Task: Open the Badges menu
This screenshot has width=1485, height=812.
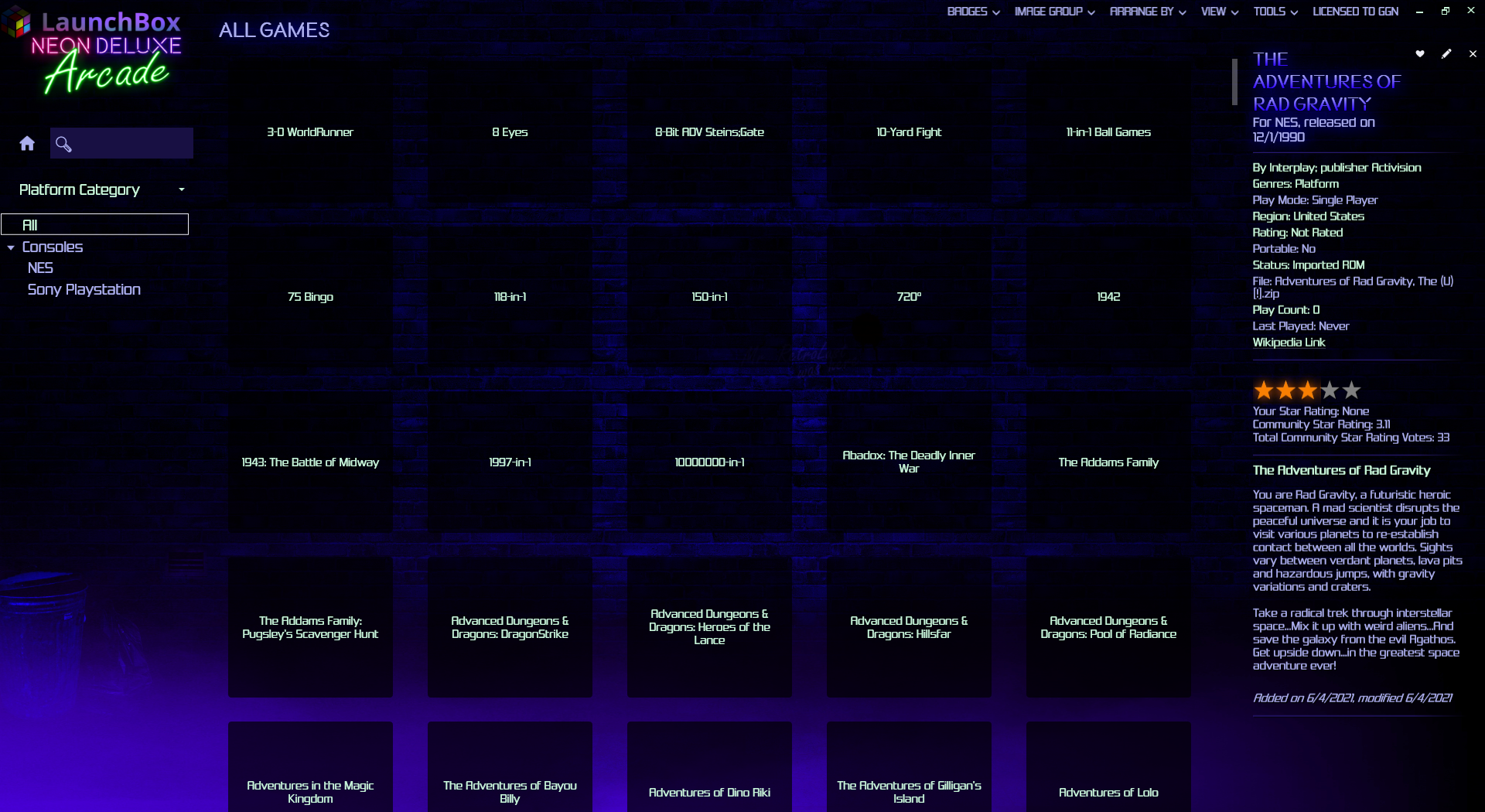Action: [x=973, y=12]
